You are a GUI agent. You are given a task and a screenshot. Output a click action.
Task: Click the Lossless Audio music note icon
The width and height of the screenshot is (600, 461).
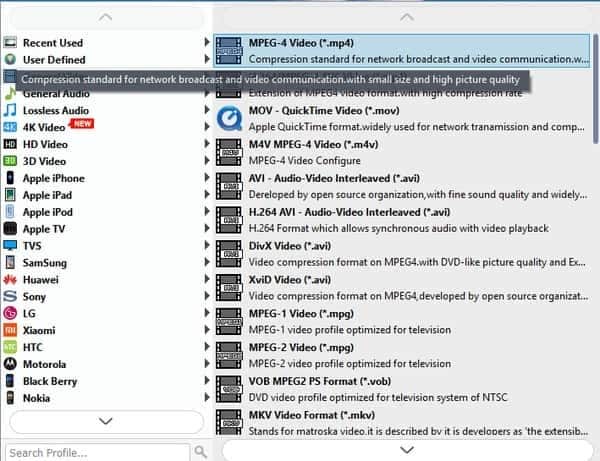[x=10, y=110]
